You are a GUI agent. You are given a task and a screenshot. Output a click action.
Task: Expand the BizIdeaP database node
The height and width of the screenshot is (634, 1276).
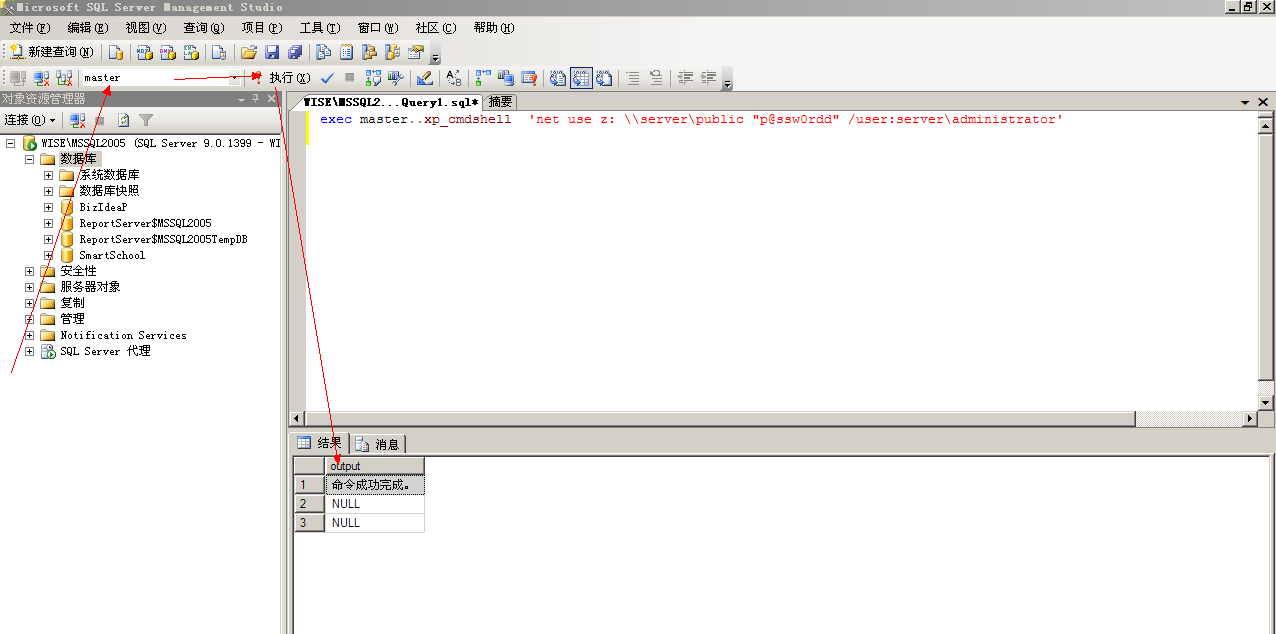48,207
